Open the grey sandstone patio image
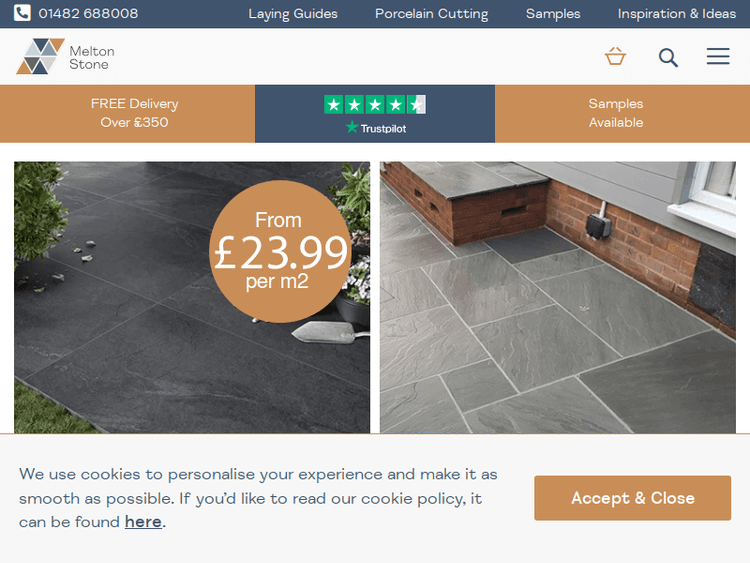Viewport: 750px width, 563px height. pyautogui.click(x=558, y=298)
